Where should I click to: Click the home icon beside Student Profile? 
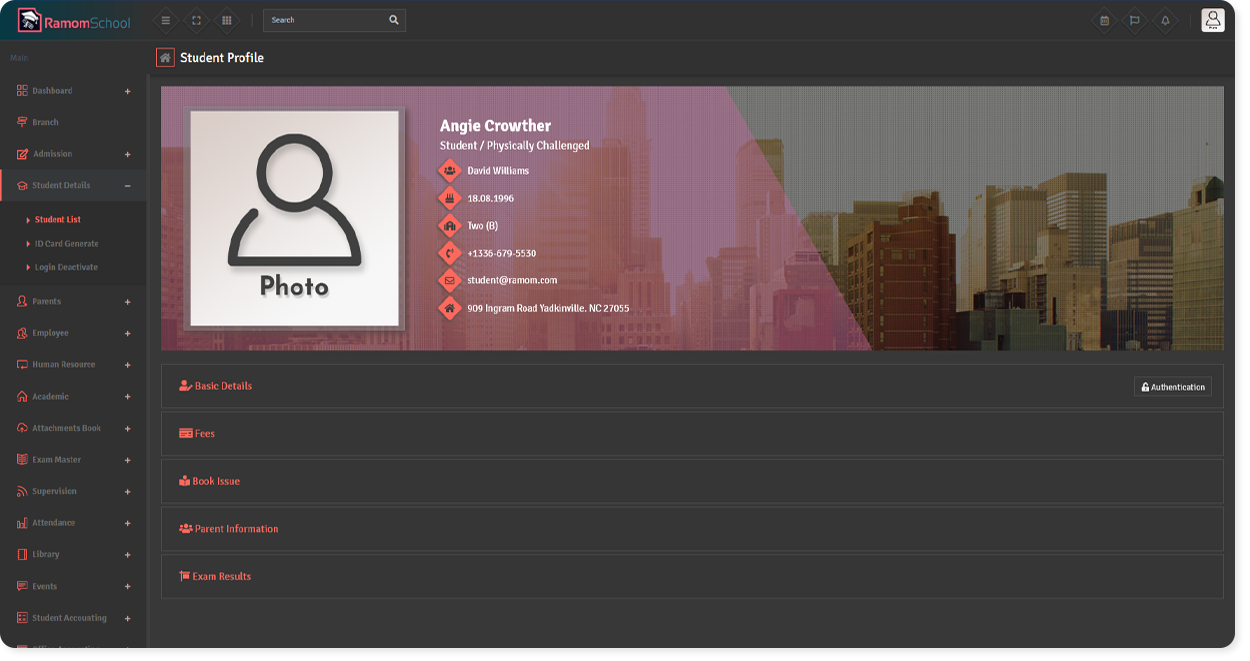coord(165,58)
